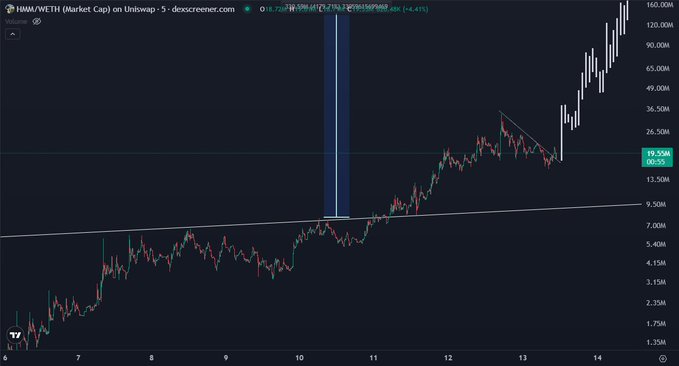Open chart settings via the target icon

[663, 358]
